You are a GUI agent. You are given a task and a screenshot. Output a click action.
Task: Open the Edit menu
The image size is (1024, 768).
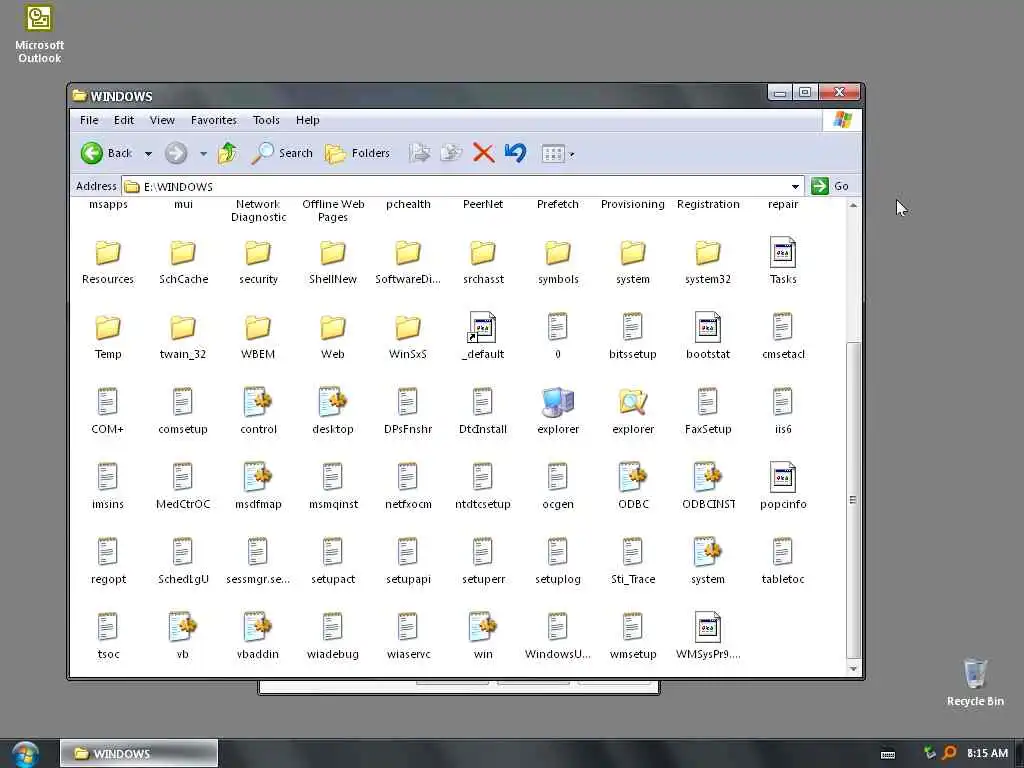coord(123,120)
